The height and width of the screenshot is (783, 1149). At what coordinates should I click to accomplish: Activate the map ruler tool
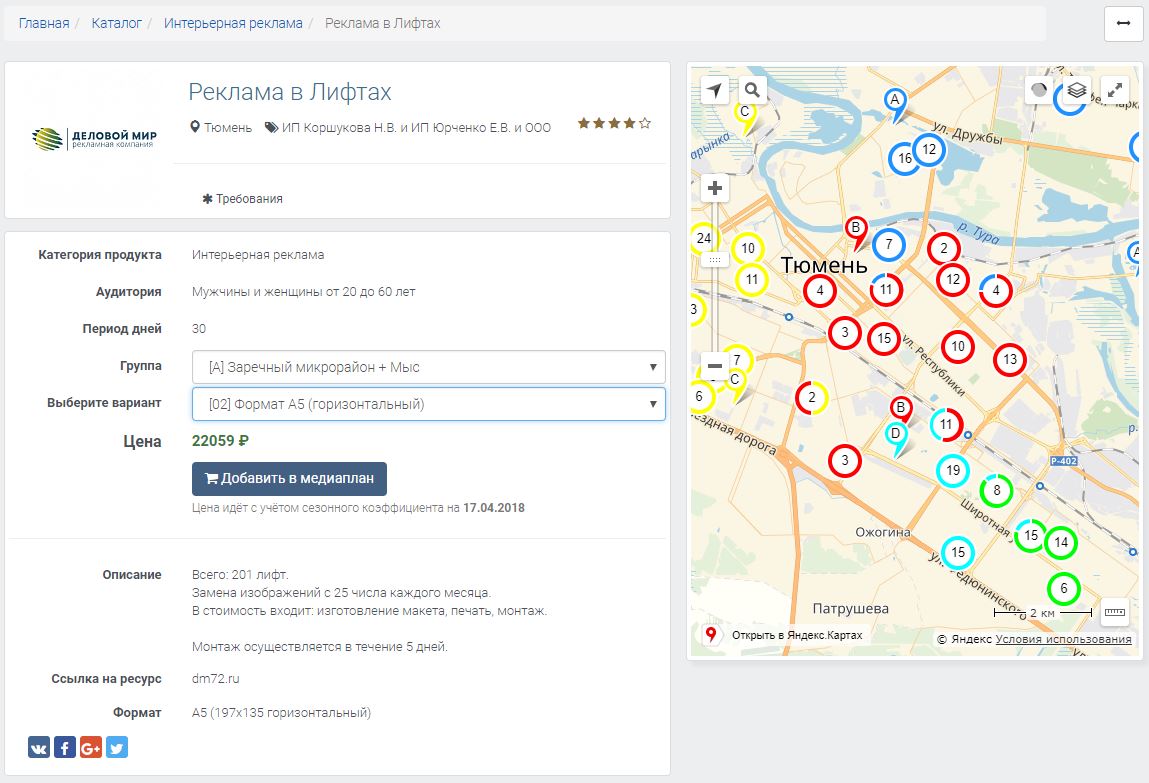tap(1114, 611)
